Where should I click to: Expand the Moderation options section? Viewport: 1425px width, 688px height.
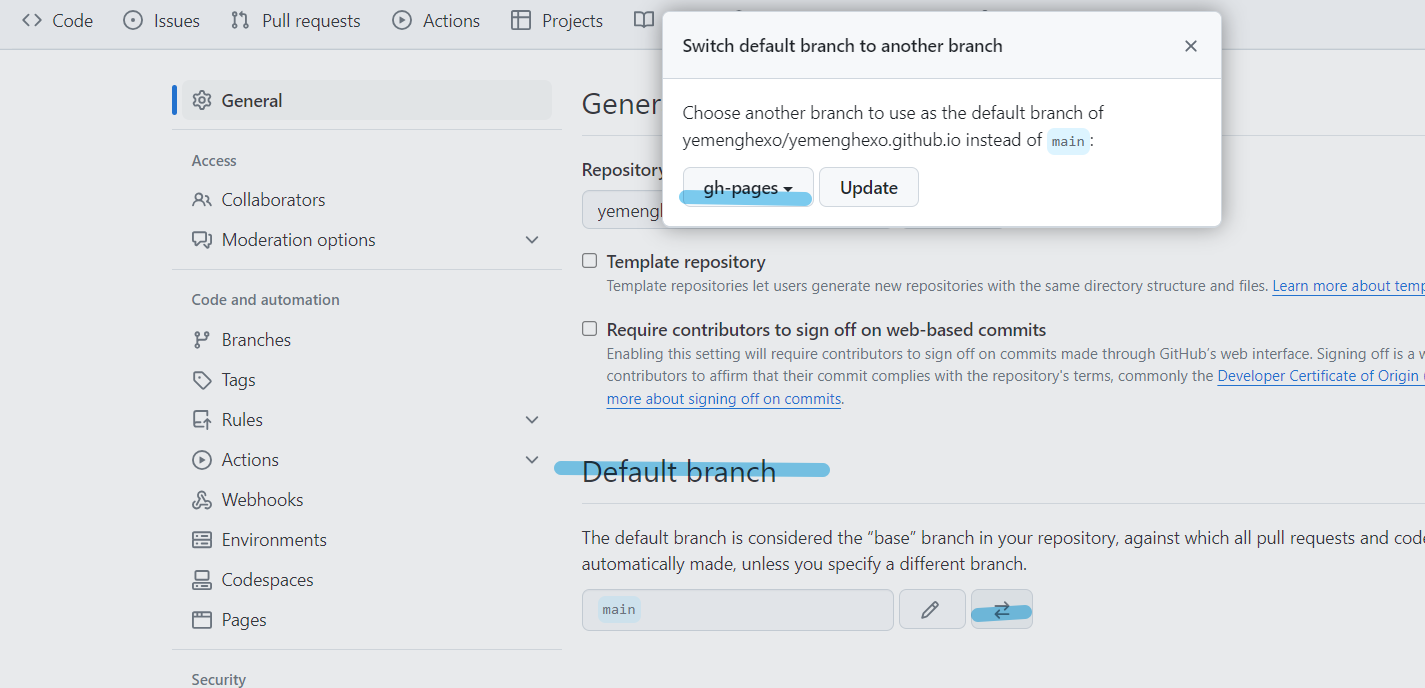pyautogui.click(x=532, y=240)
